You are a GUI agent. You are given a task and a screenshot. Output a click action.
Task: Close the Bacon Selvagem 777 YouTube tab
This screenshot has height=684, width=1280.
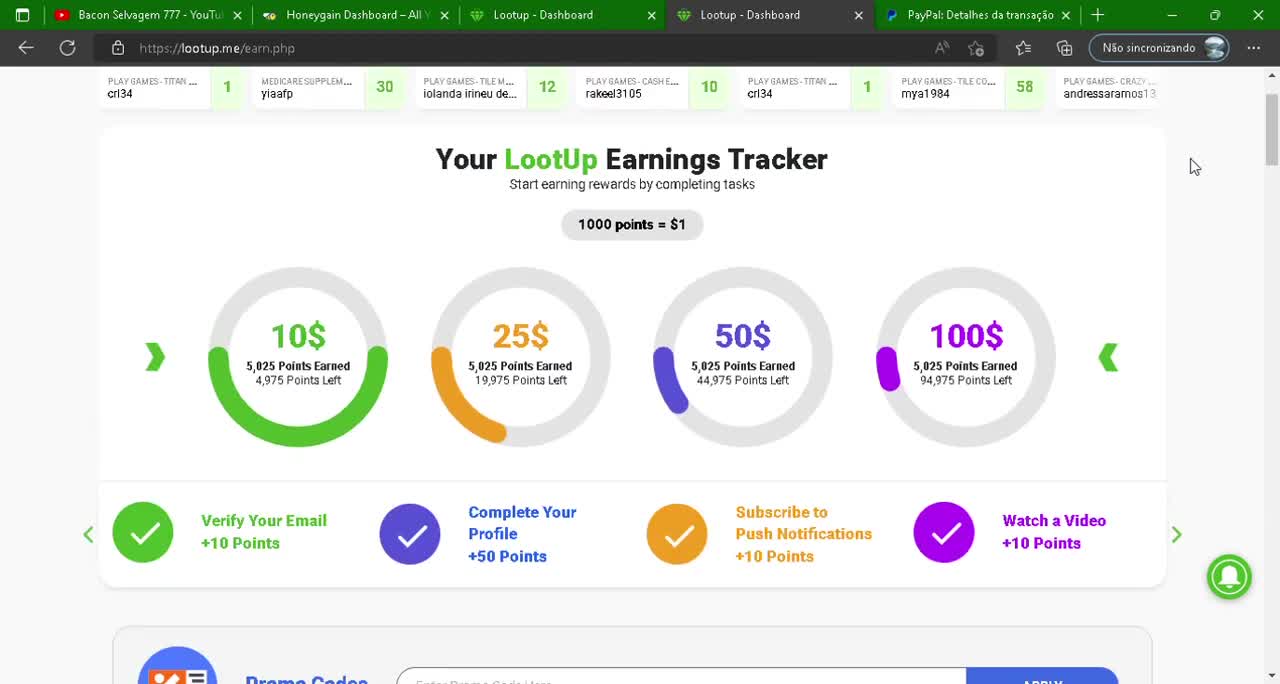pos(237,15)
